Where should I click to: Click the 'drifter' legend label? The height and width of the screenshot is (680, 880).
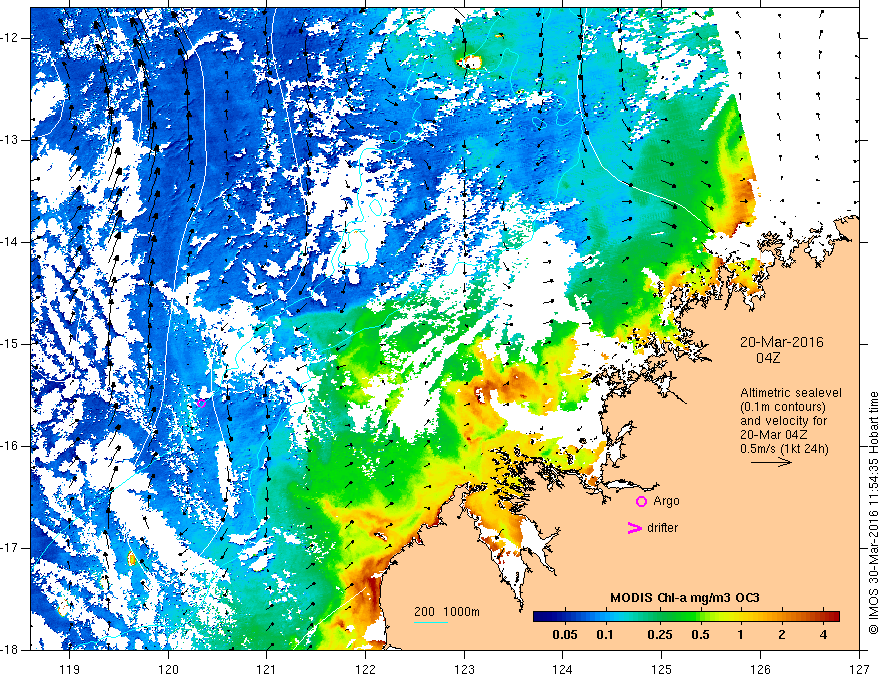662,528
